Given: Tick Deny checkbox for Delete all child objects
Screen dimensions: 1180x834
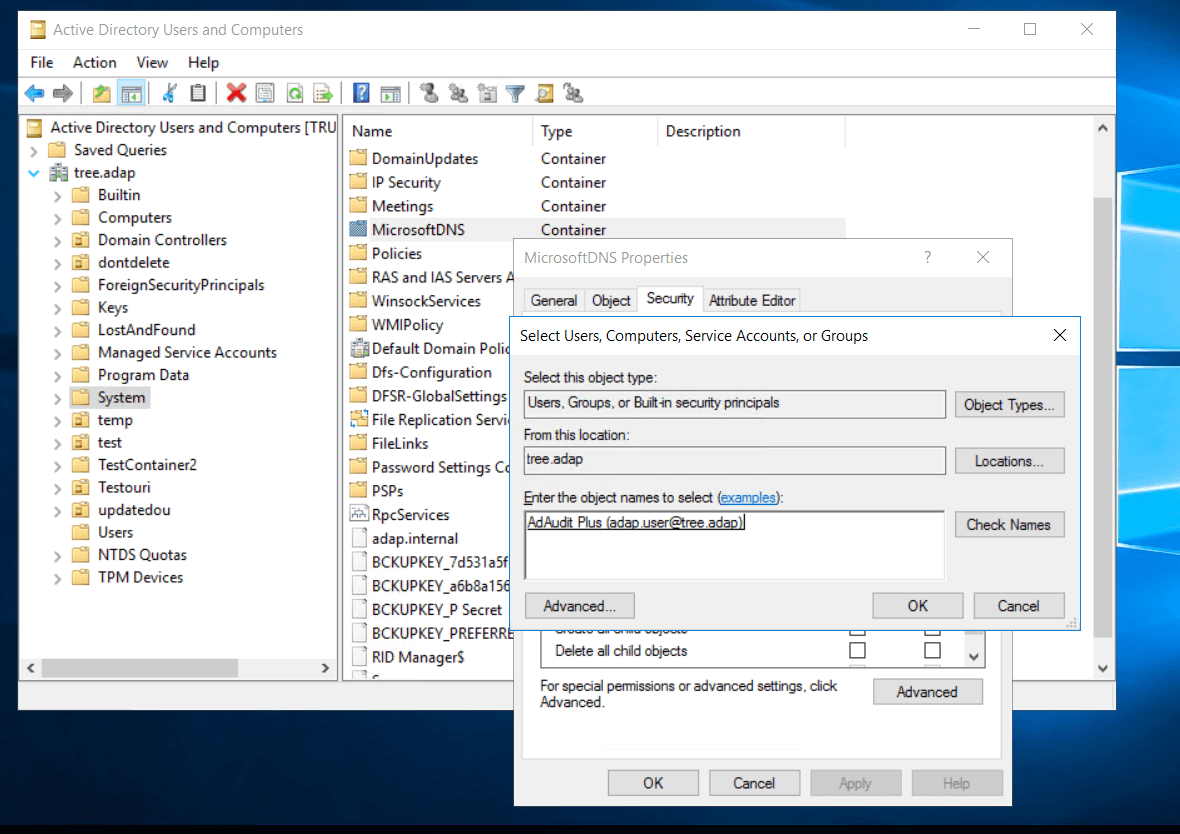Looking at the screenshot, I should [932, 651].
